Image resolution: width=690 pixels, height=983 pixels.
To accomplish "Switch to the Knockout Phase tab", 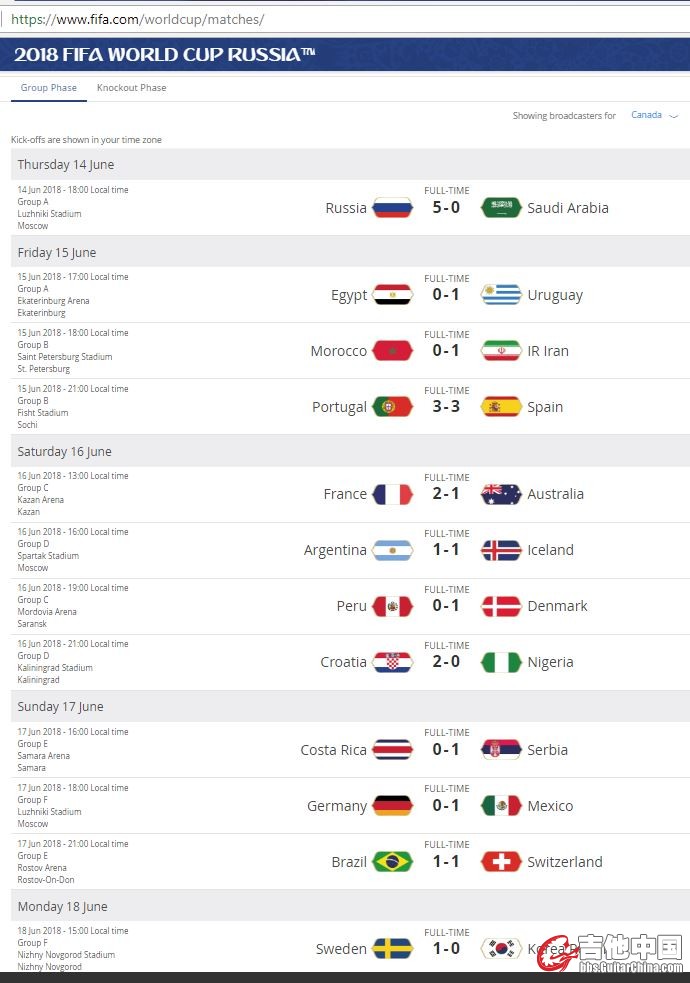I will [x=132, y=88].
